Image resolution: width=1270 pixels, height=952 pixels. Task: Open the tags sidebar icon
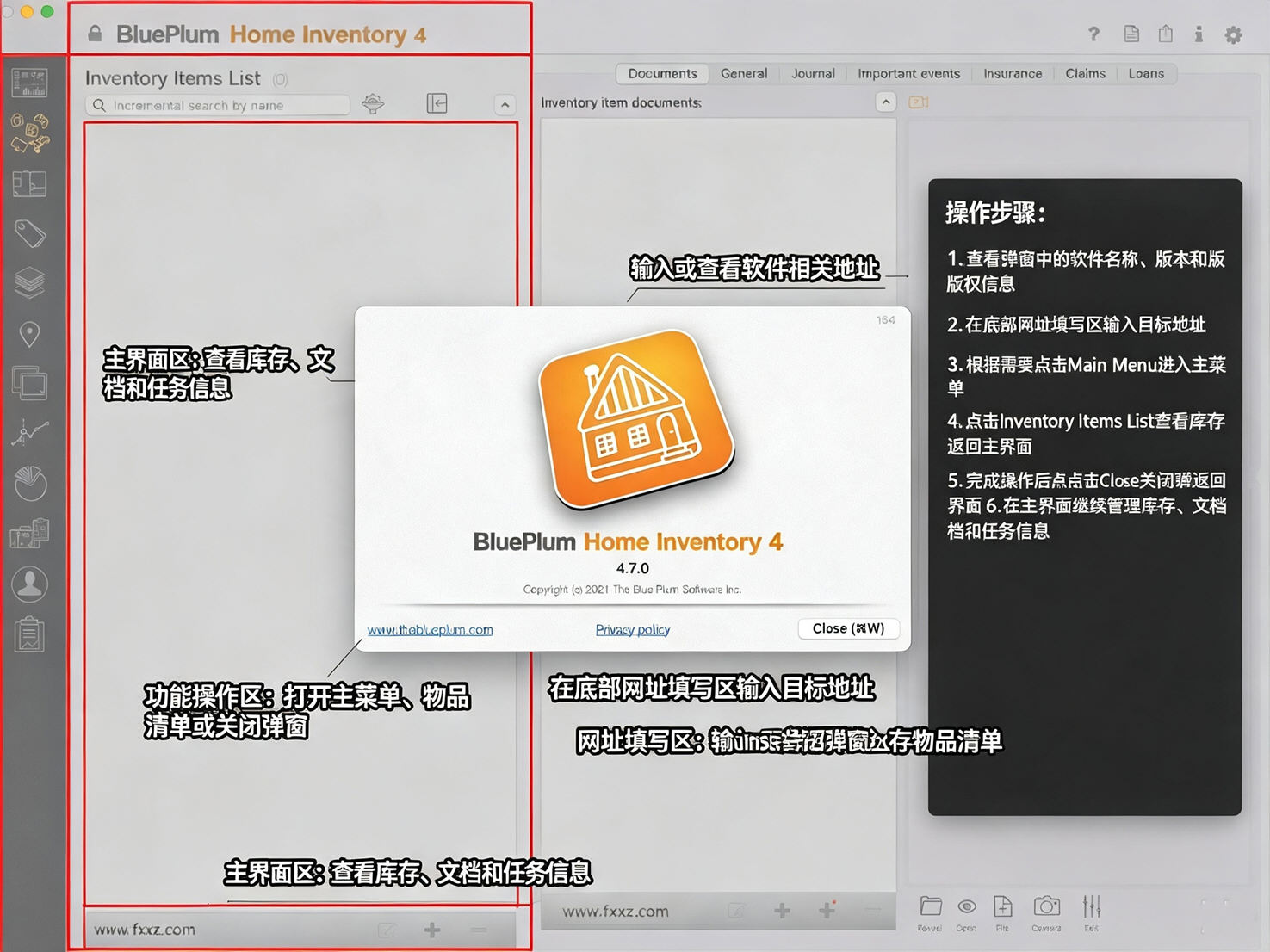29,233
